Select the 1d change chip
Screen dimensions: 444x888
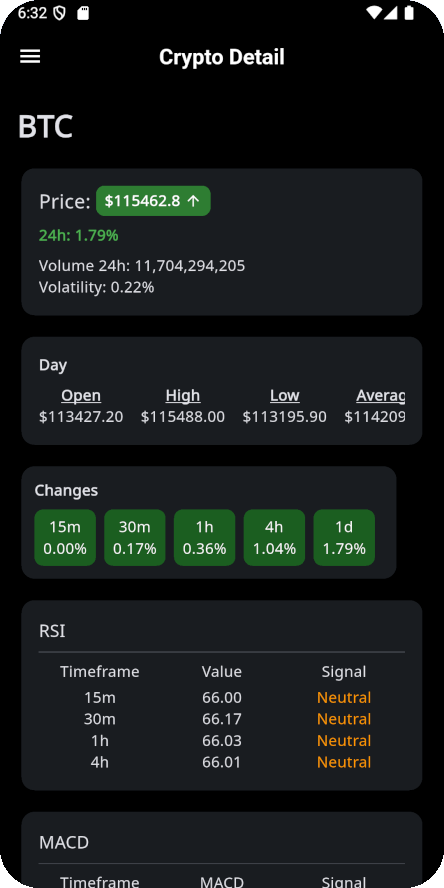click(x=344, y=537)
